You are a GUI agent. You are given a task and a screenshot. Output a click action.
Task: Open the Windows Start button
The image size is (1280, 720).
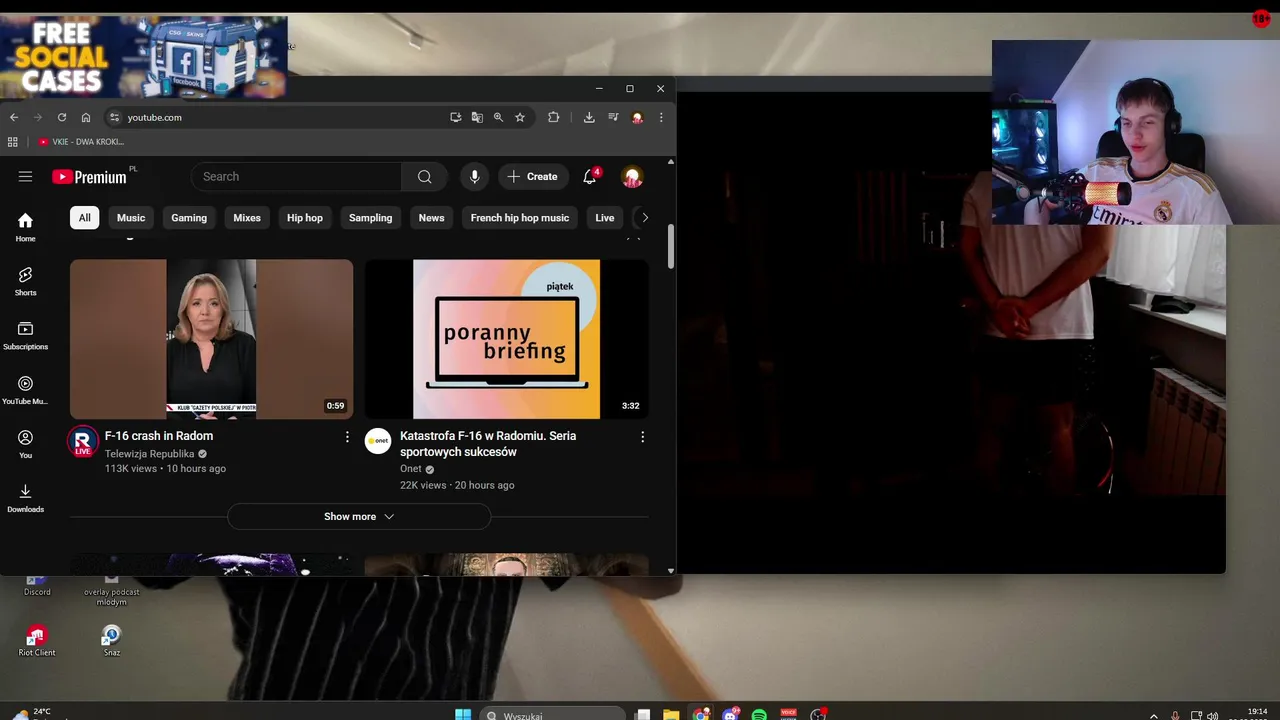pos(463,715)
